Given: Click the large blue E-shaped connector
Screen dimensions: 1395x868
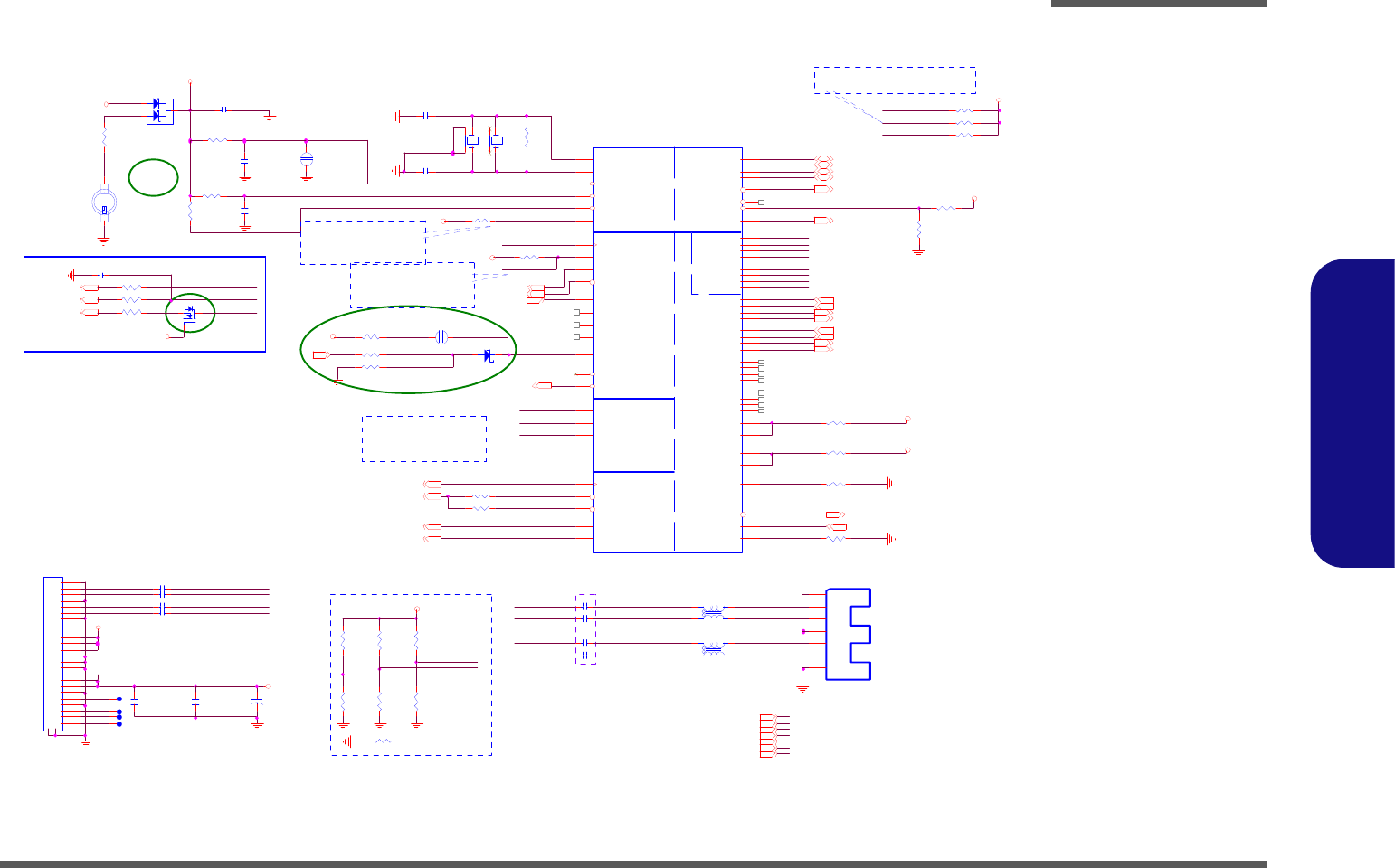Looking at the screenshot, I should point(848,634).
